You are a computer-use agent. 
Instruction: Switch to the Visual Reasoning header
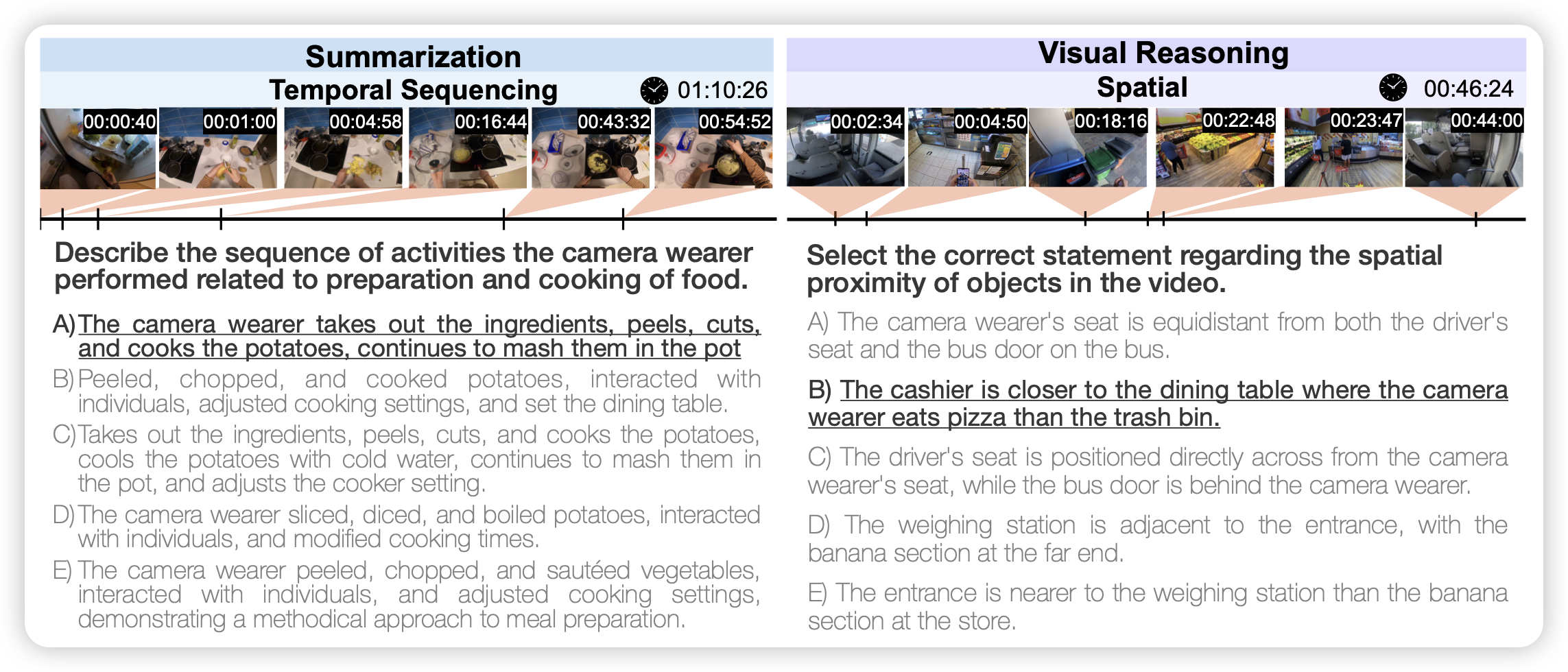click(1163, 53)
